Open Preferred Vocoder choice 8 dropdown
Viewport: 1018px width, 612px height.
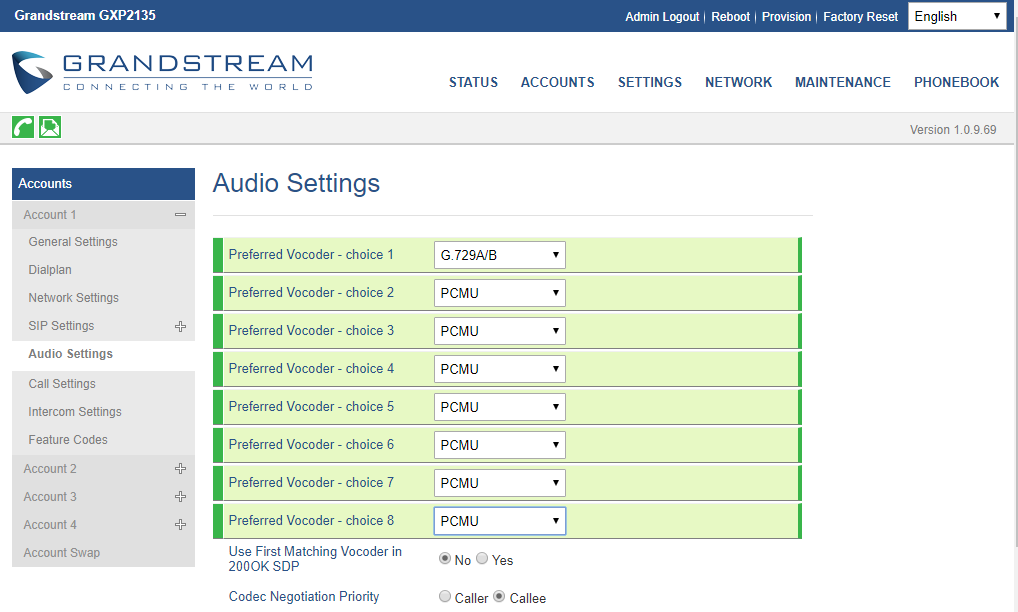[499, 520]
